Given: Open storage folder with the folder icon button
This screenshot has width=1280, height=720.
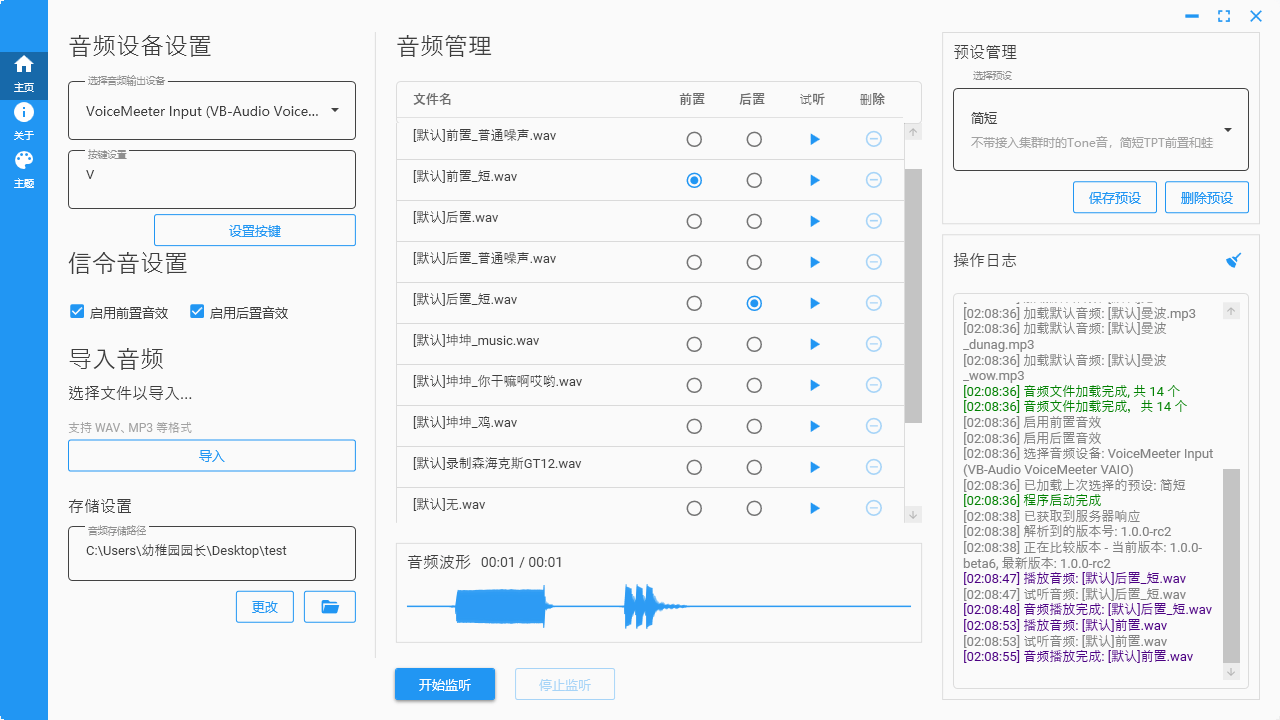Looking at the screenshot, I should (x=329, y=607).
